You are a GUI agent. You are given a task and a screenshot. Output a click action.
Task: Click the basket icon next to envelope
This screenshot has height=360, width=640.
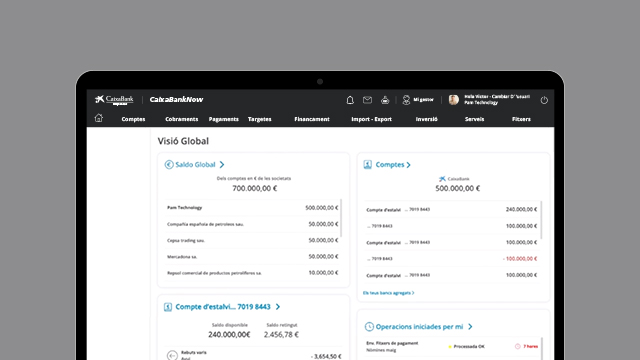(385, 100)
